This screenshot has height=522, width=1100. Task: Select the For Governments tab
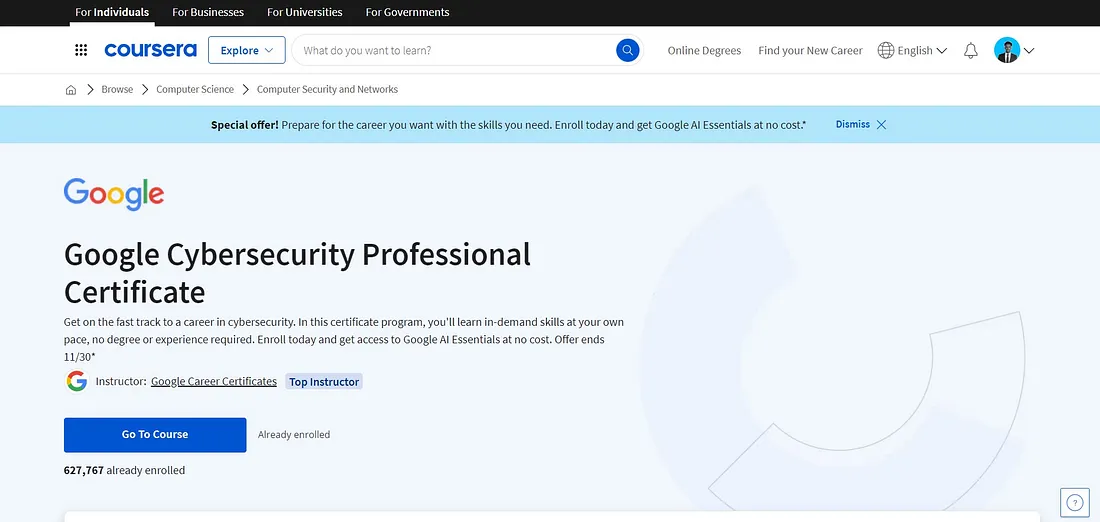coord(408,12)
